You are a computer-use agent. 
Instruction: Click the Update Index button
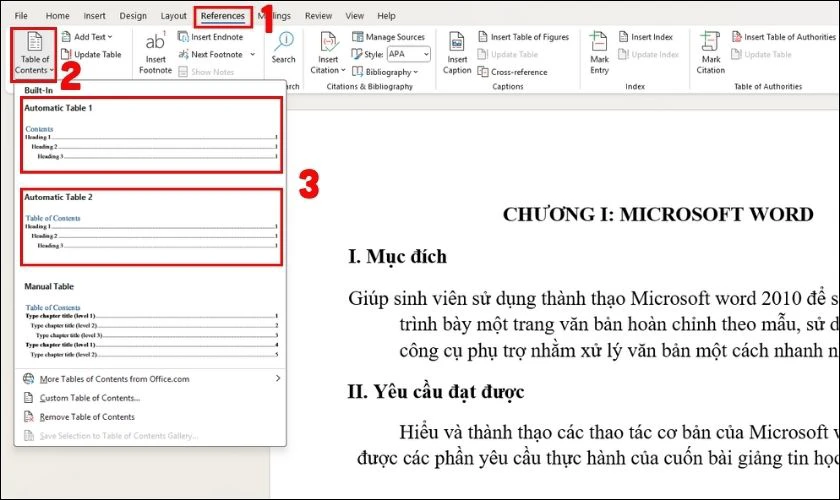coord(649,54)
